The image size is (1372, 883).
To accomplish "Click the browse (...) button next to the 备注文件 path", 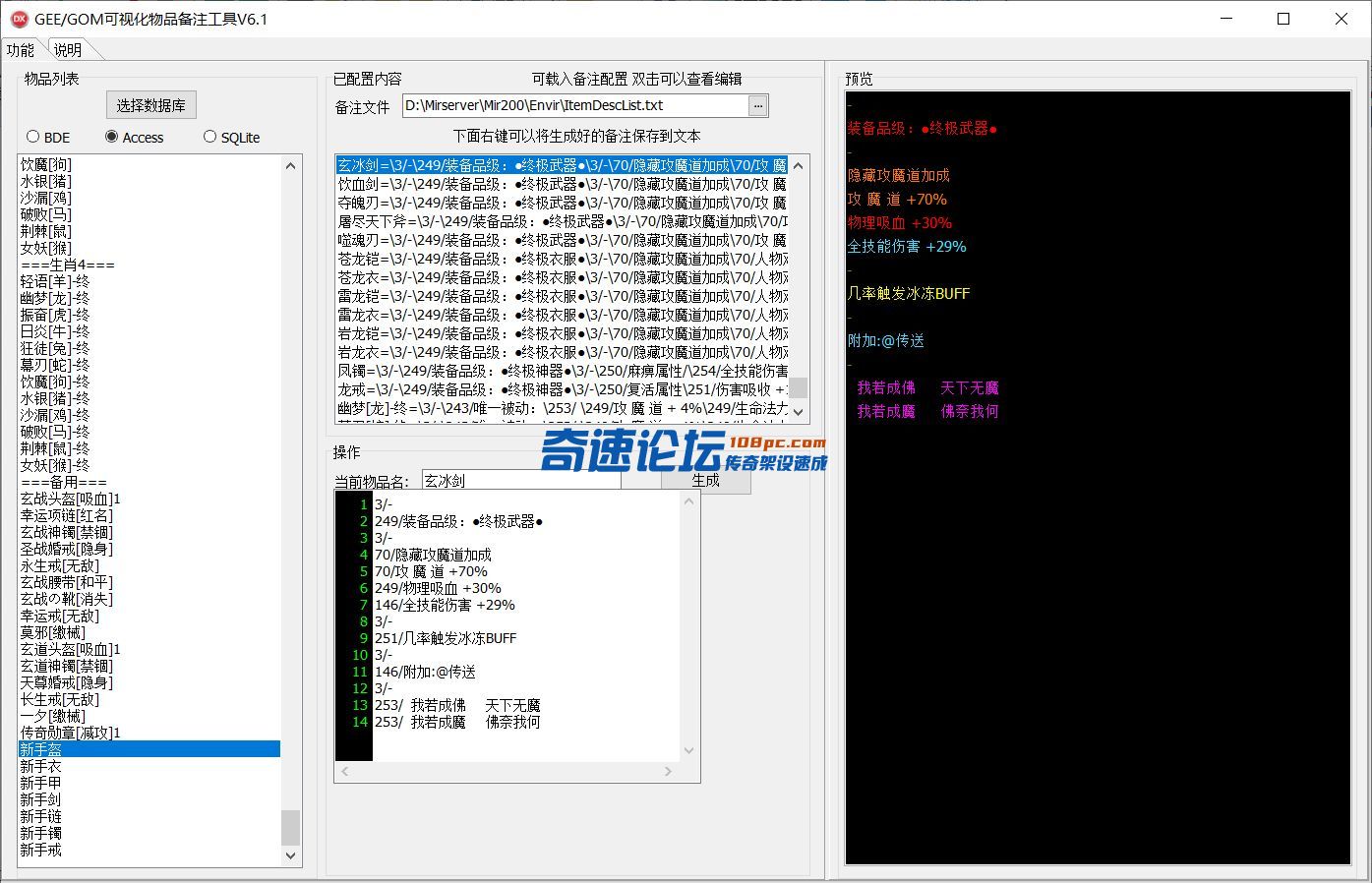I will coord(757,105).
